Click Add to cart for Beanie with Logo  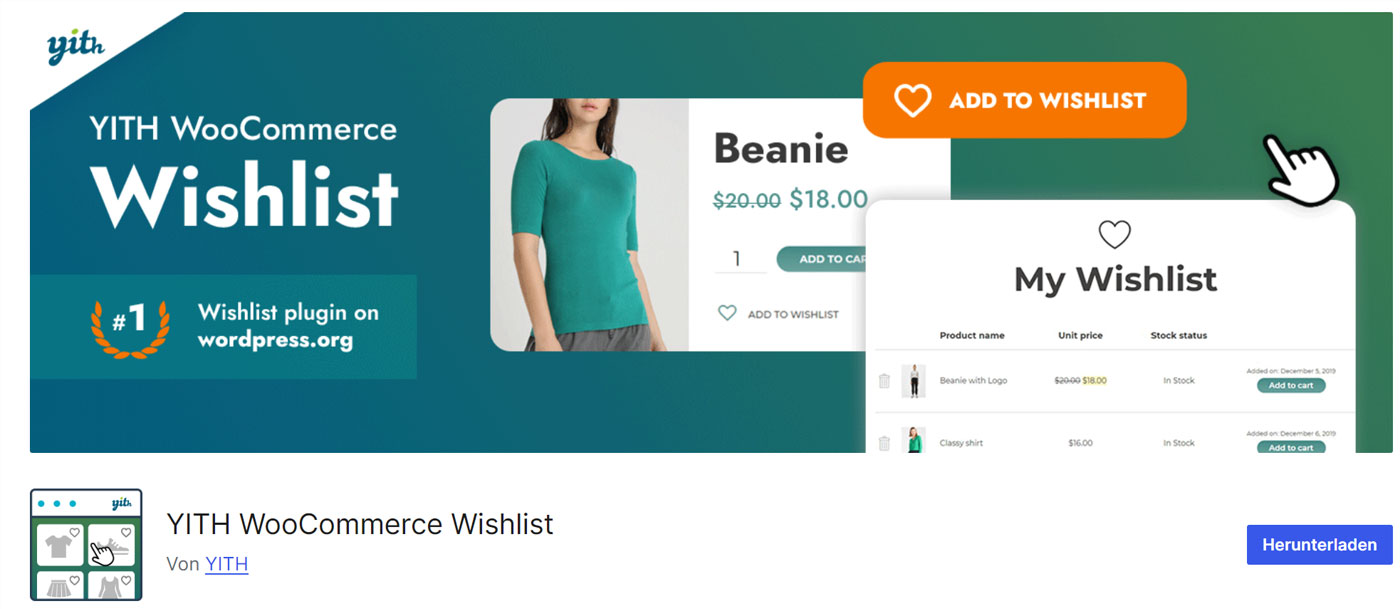(x=1291, y=385)
